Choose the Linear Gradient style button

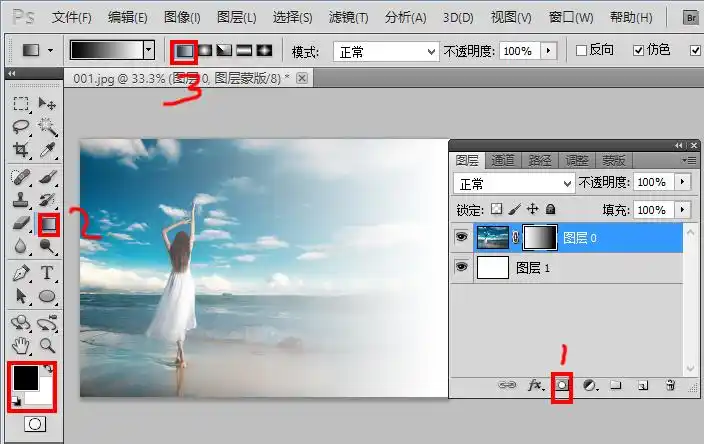point(186,50)
